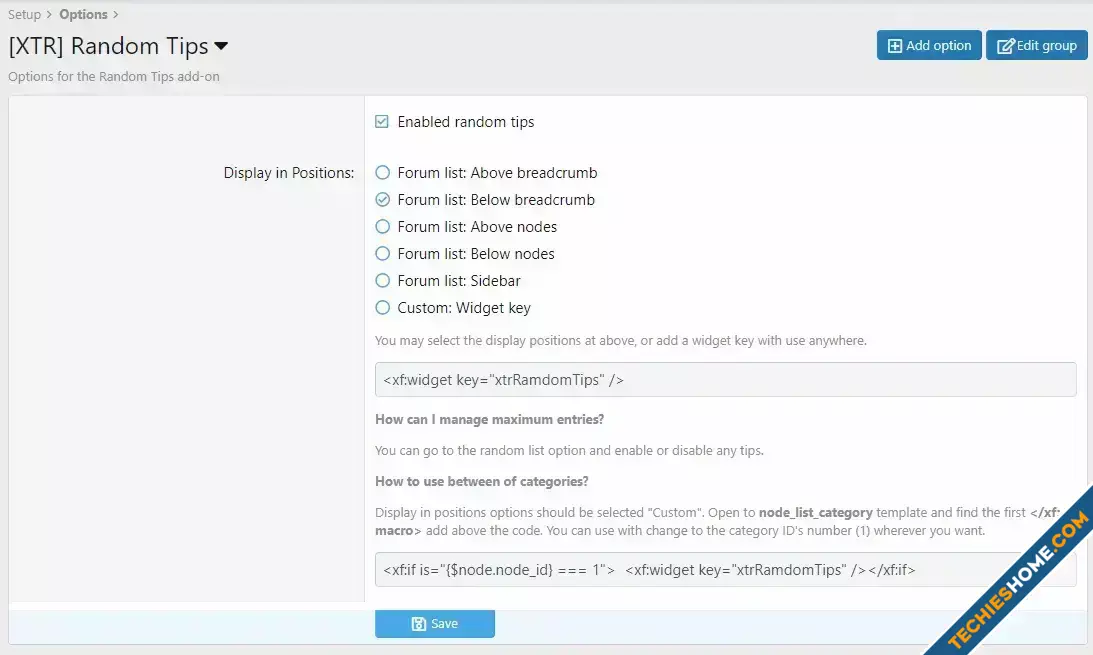Click the Add option button
This screenshot has height=655, width=1093.
(x=929, y=45)
